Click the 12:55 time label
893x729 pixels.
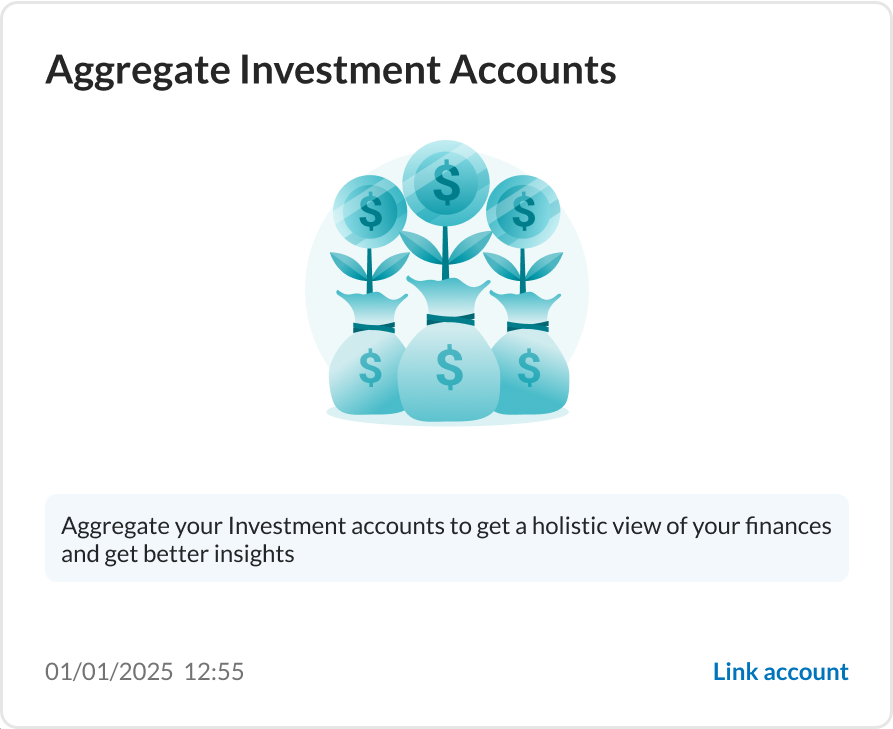tap(214, 671)
